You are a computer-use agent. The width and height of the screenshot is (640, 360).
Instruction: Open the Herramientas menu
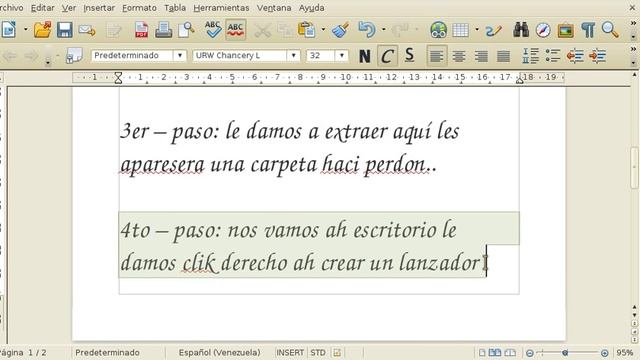tap(221, 8)
